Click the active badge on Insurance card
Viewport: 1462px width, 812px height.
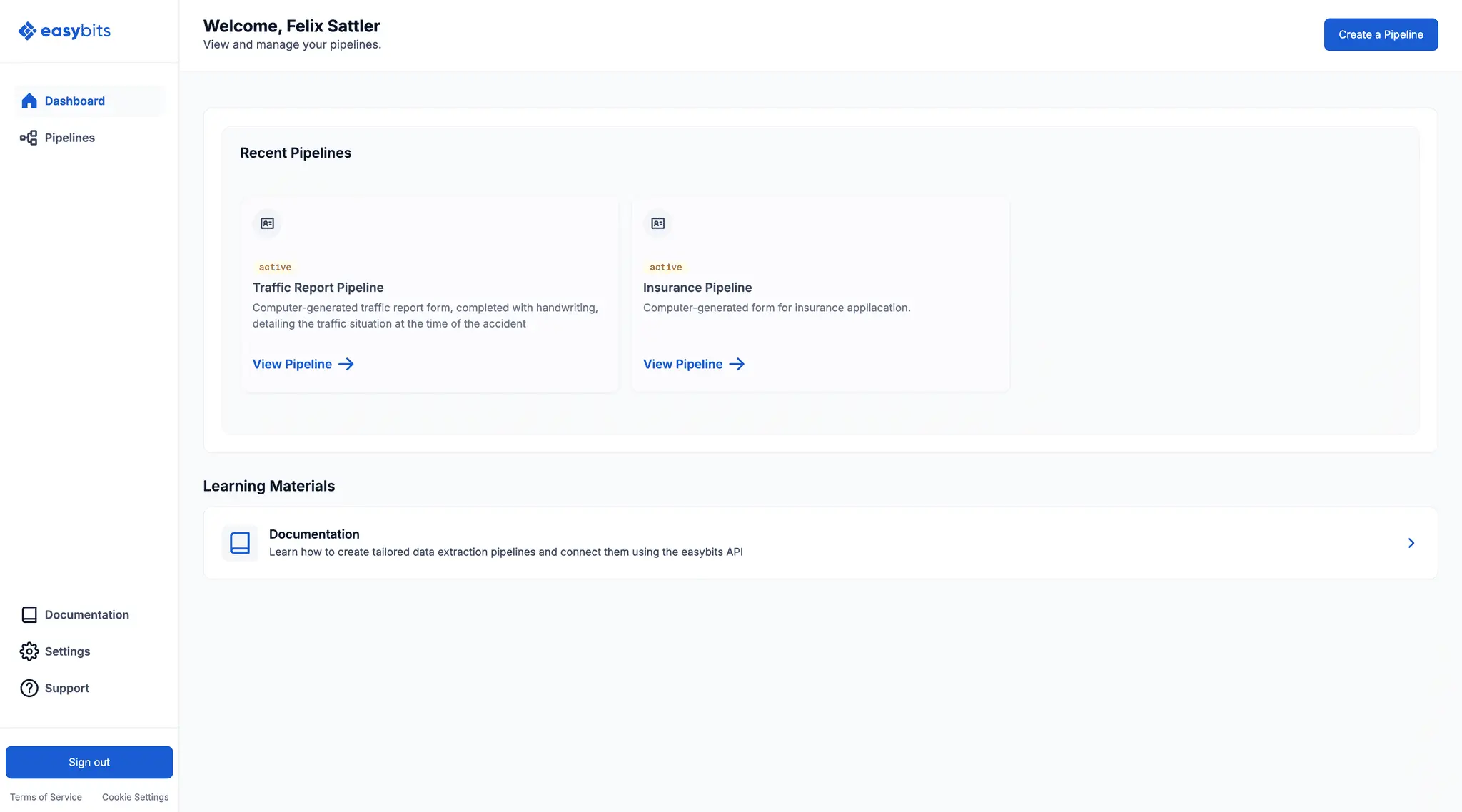[665, 267]
